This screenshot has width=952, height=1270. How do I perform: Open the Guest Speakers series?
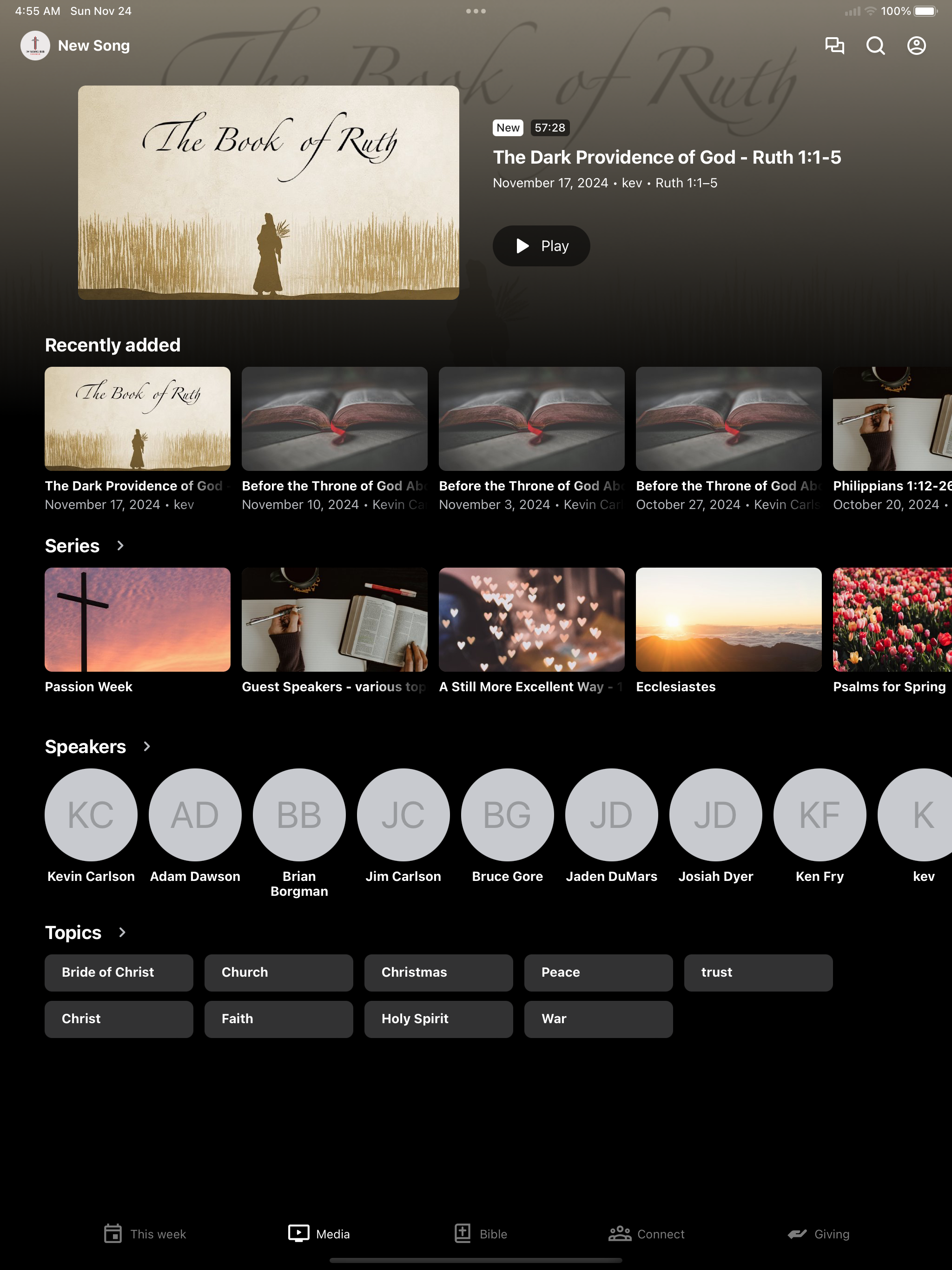pyautogui.click(x=335, y=620)
